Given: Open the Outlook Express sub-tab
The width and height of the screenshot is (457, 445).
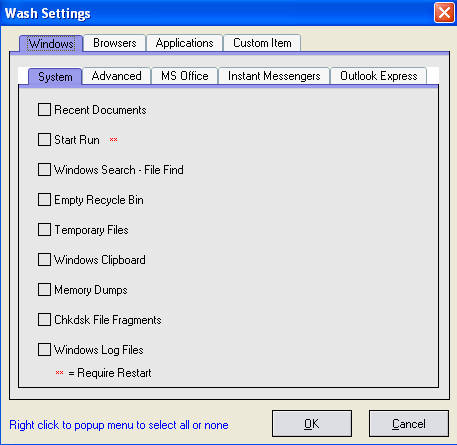Looking at the screenshot, I should (x=378, y=76).
